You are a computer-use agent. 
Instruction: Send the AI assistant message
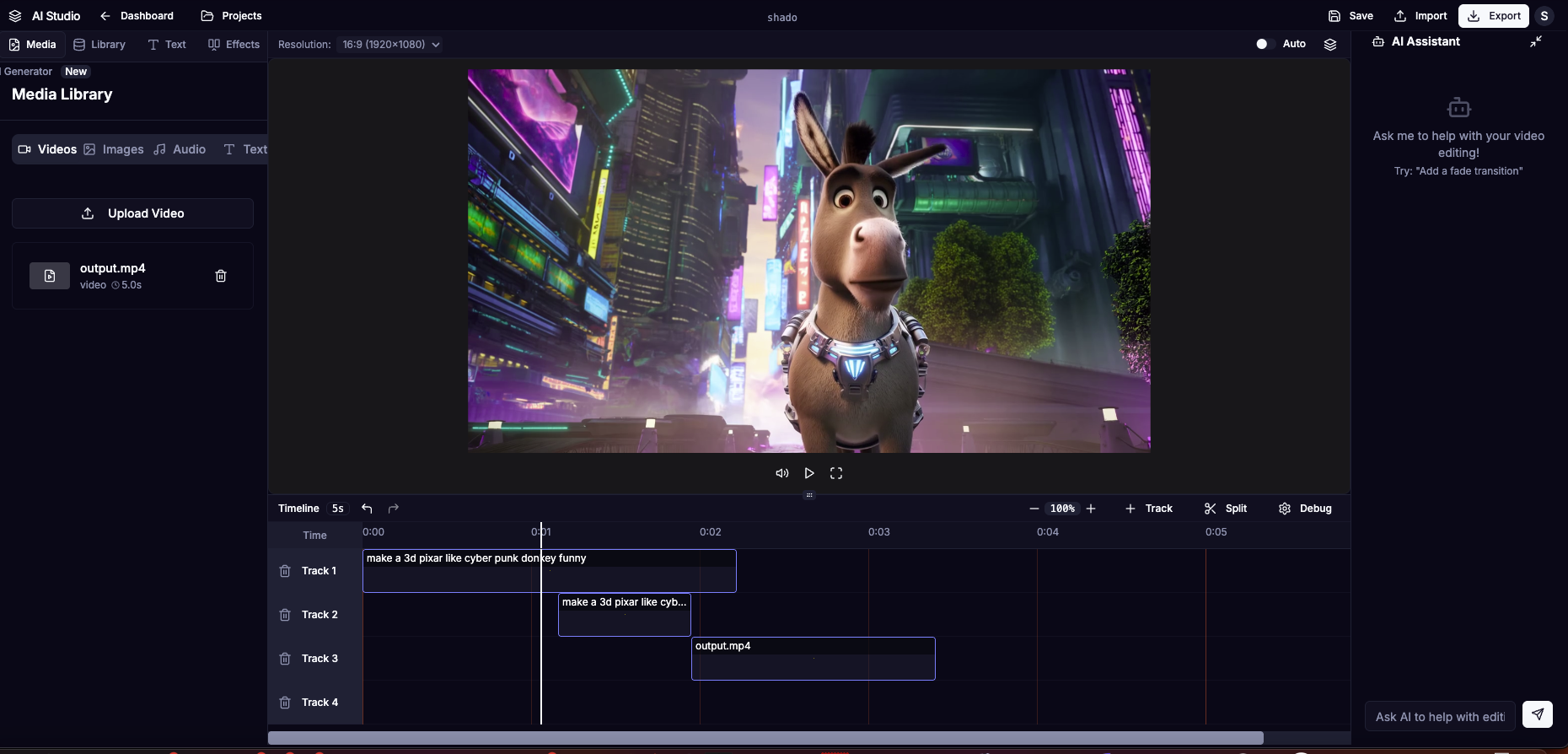[1537, 715]
